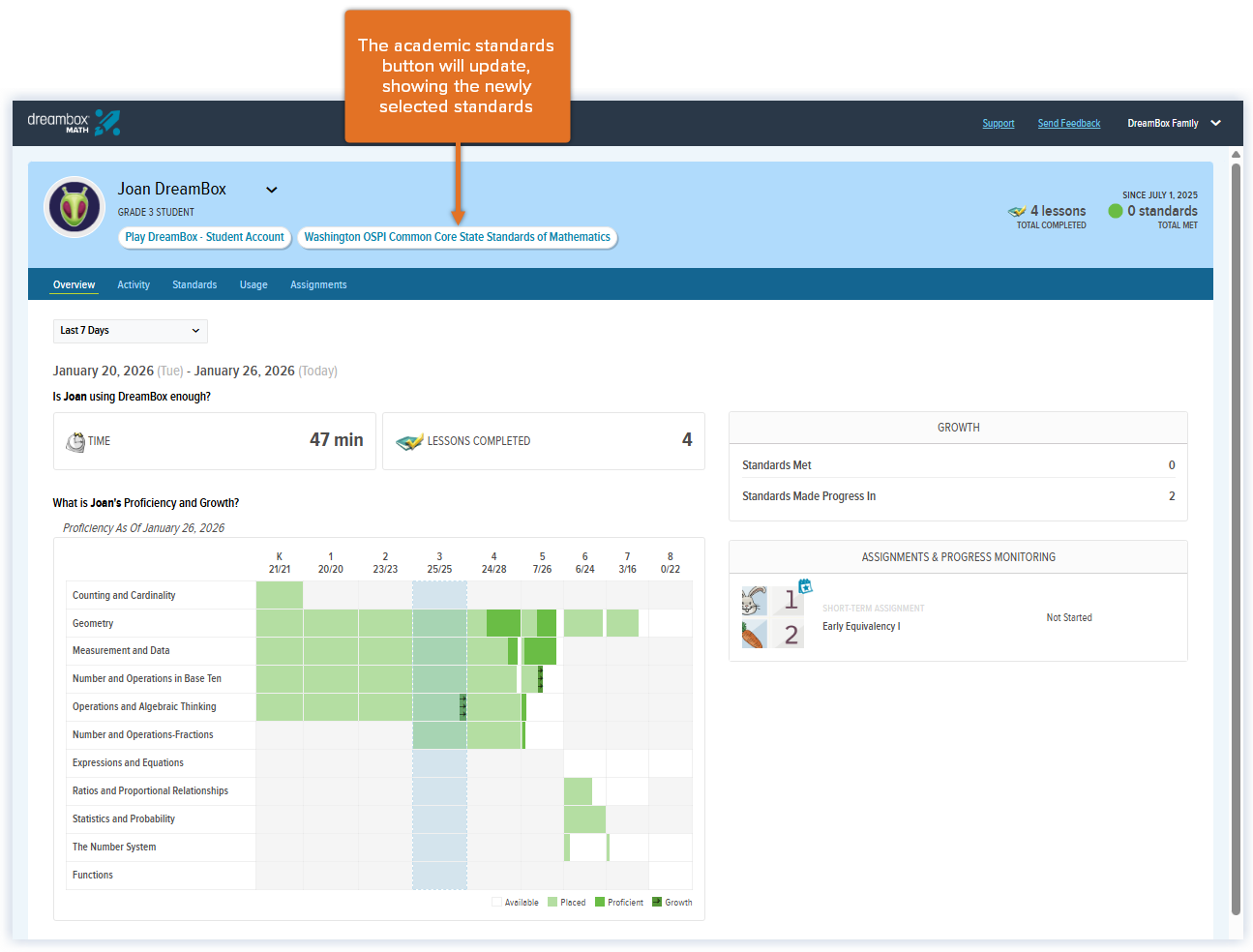The width and height of the screenshot is (1253, 952).
Task: Switch to the Activity tab
Action: pos(134,284)
